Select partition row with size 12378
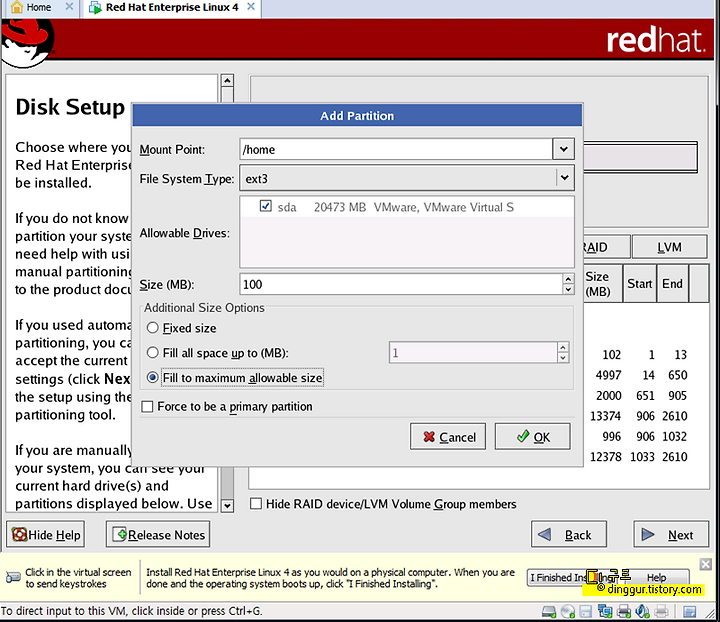 646,457
